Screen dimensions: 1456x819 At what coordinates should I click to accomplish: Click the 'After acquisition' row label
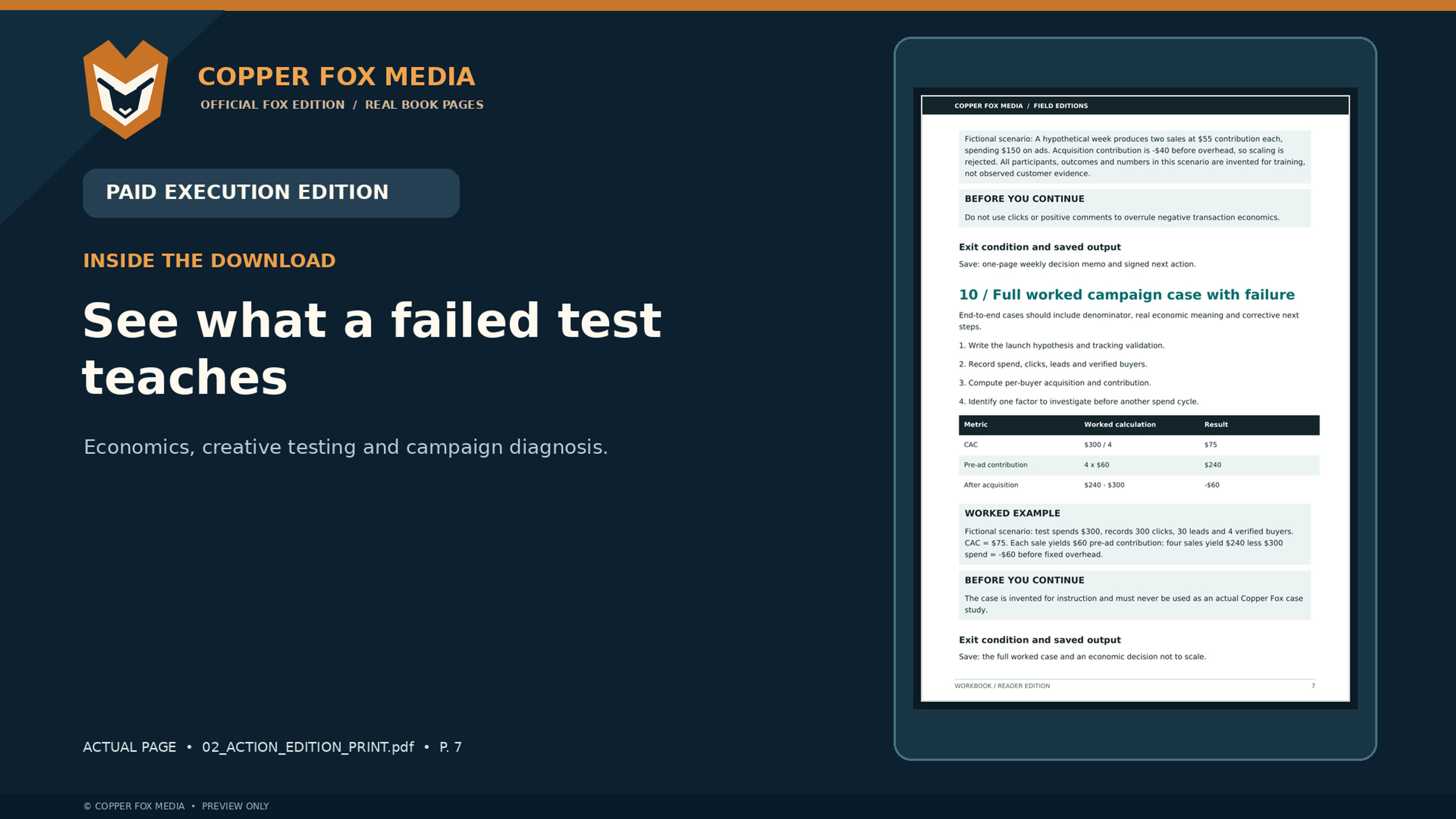click(x=991, y=485)
